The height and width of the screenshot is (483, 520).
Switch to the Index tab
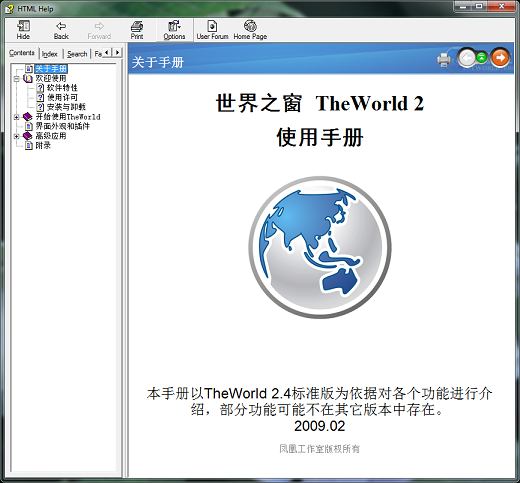click(x=50, y=54)
